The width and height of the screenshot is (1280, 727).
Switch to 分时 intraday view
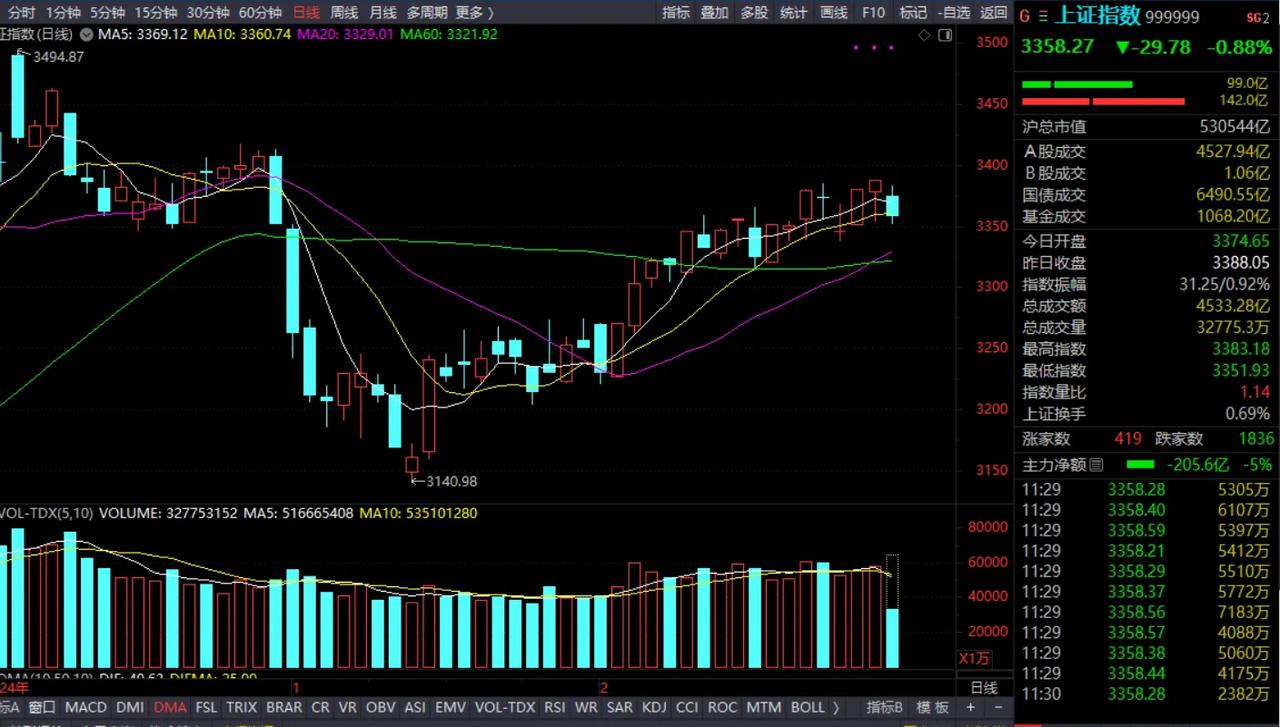tap(21, 13)
